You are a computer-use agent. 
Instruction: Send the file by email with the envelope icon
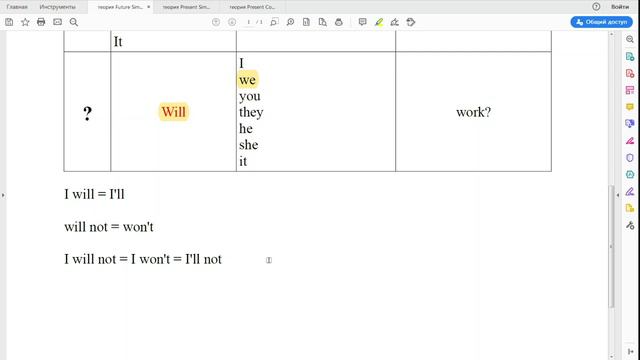[x=58, y=22]
